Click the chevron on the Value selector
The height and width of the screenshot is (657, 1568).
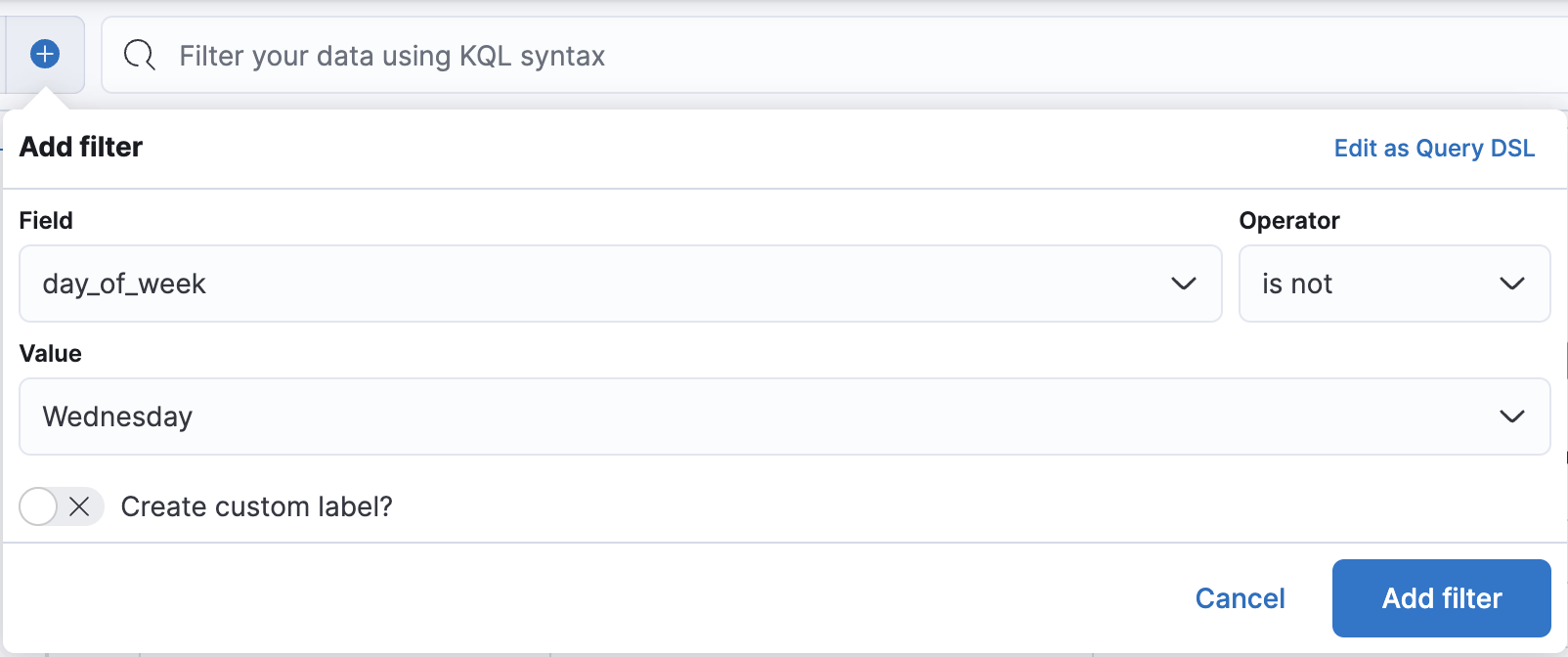coord(1510,416)
